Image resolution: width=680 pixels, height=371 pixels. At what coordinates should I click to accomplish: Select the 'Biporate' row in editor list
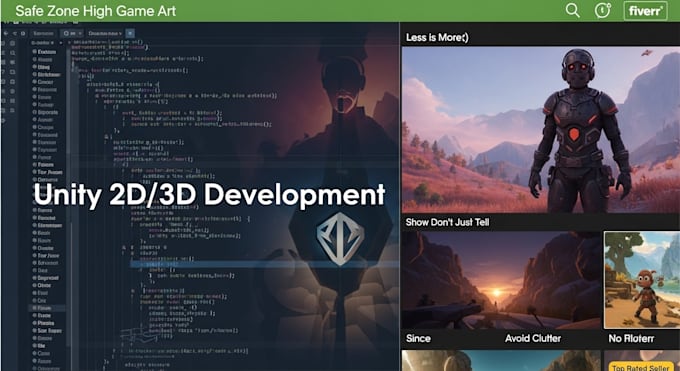[x=45, y=112]
